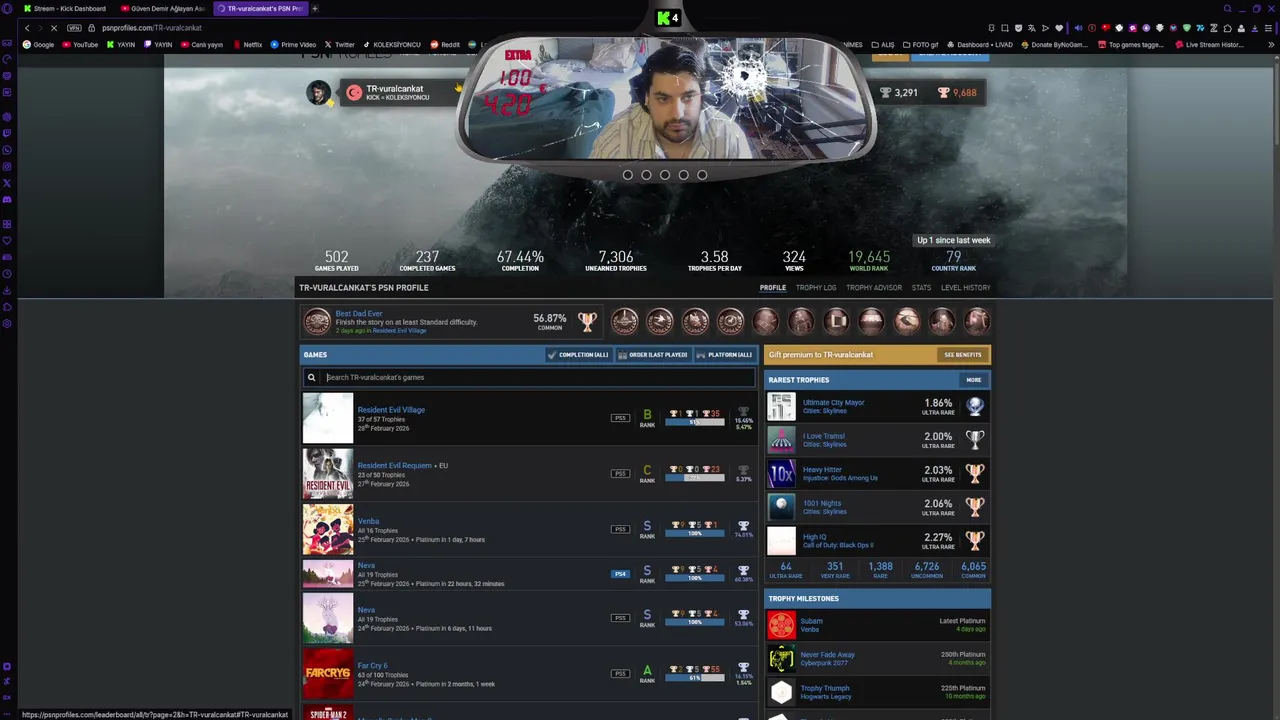Click the speaker mute icon in toolbar

click(1078, 28)
